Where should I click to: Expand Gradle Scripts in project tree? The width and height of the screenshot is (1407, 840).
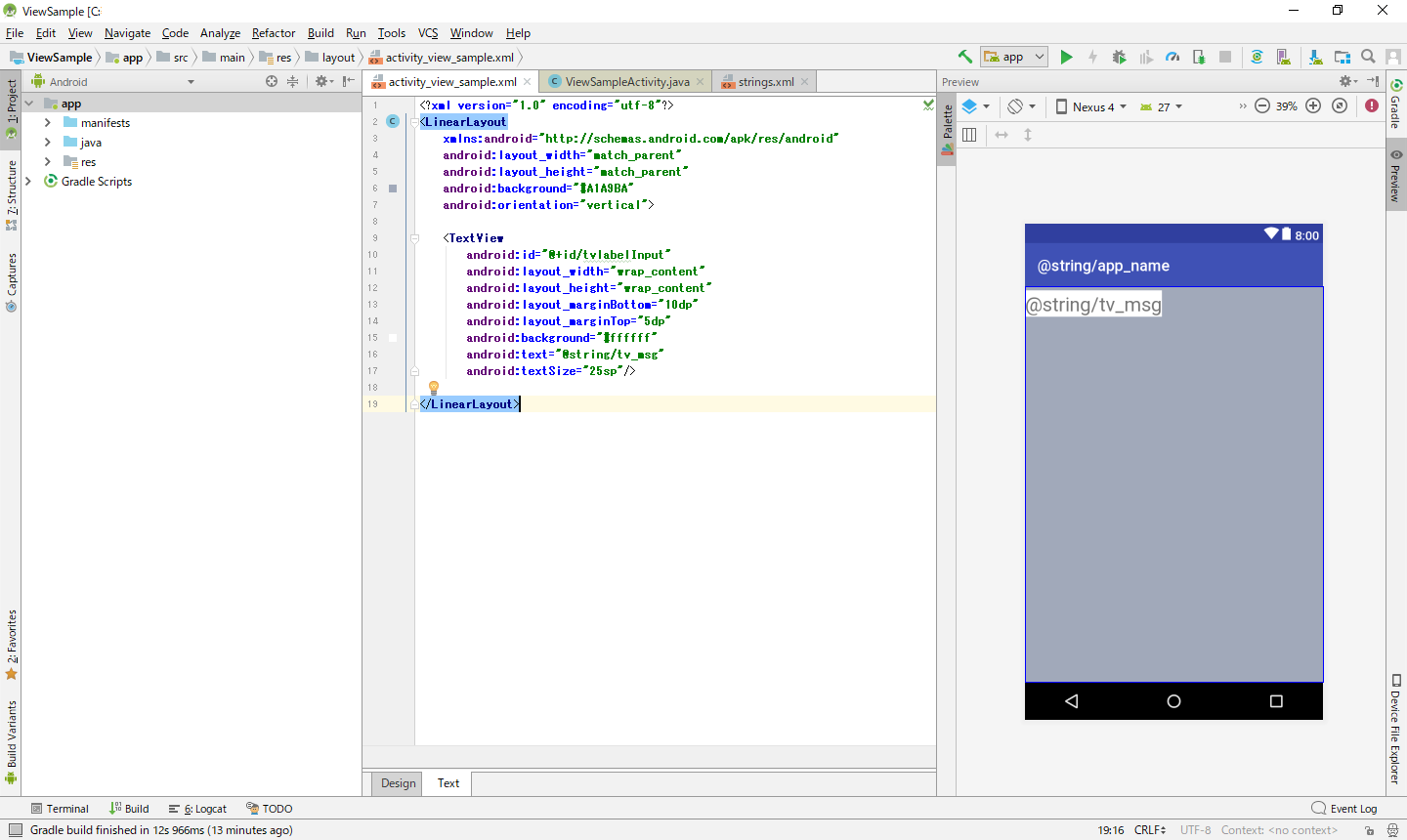[x=28, y=182]
